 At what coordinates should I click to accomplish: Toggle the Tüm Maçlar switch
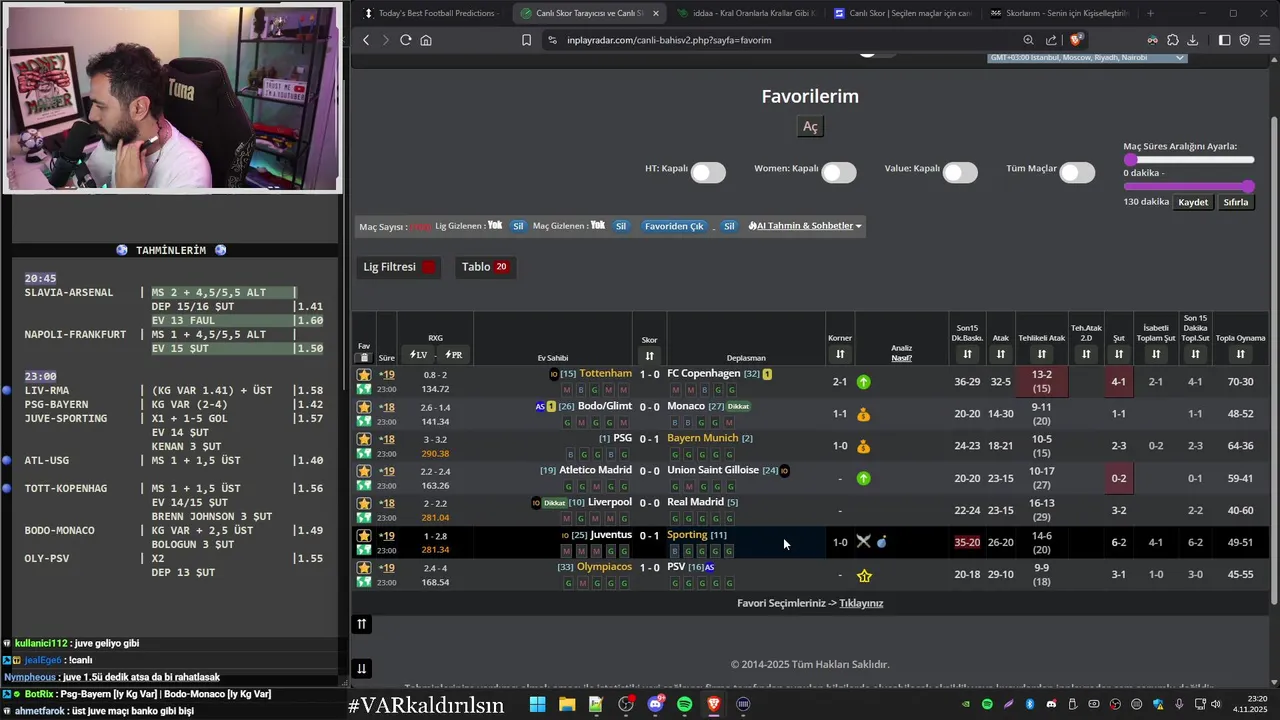(x=1077, y=173)
